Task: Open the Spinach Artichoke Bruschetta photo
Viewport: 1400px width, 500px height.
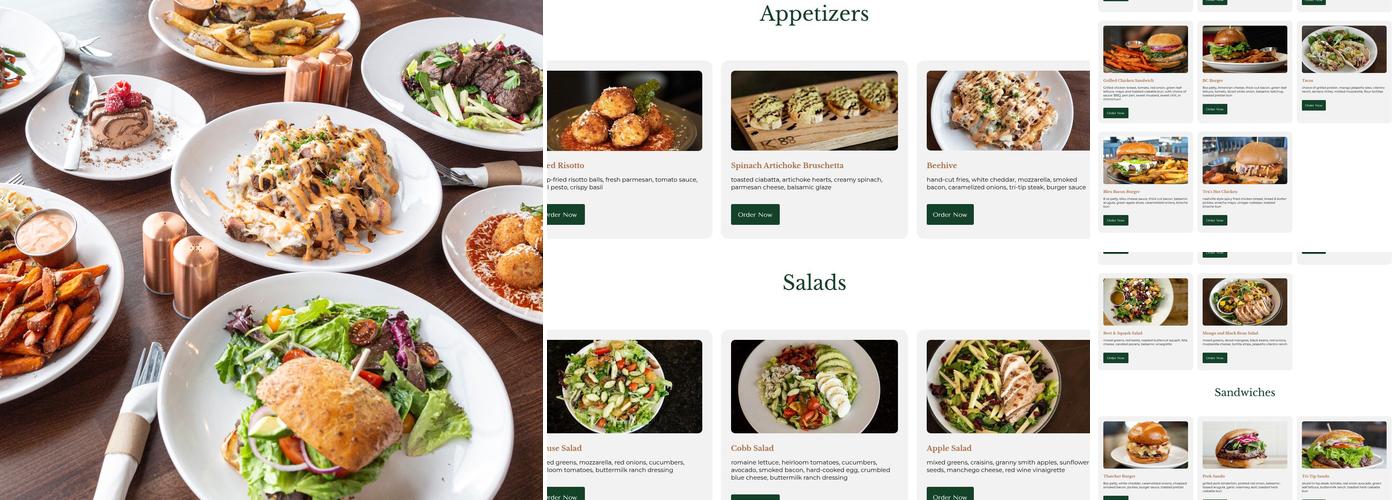Action: [x=814, y=110]
